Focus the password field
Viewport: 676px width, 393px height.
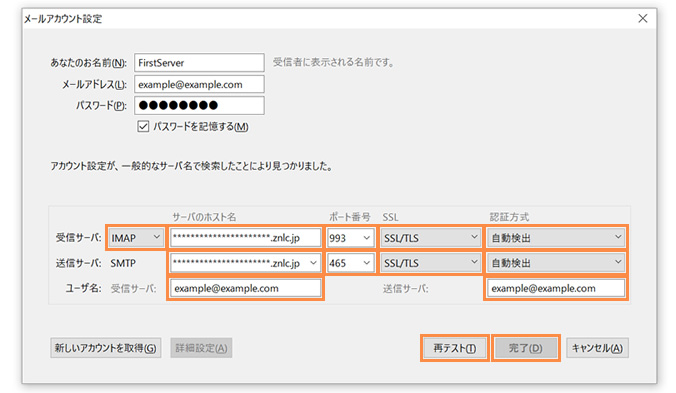click(x=199, y=105)
